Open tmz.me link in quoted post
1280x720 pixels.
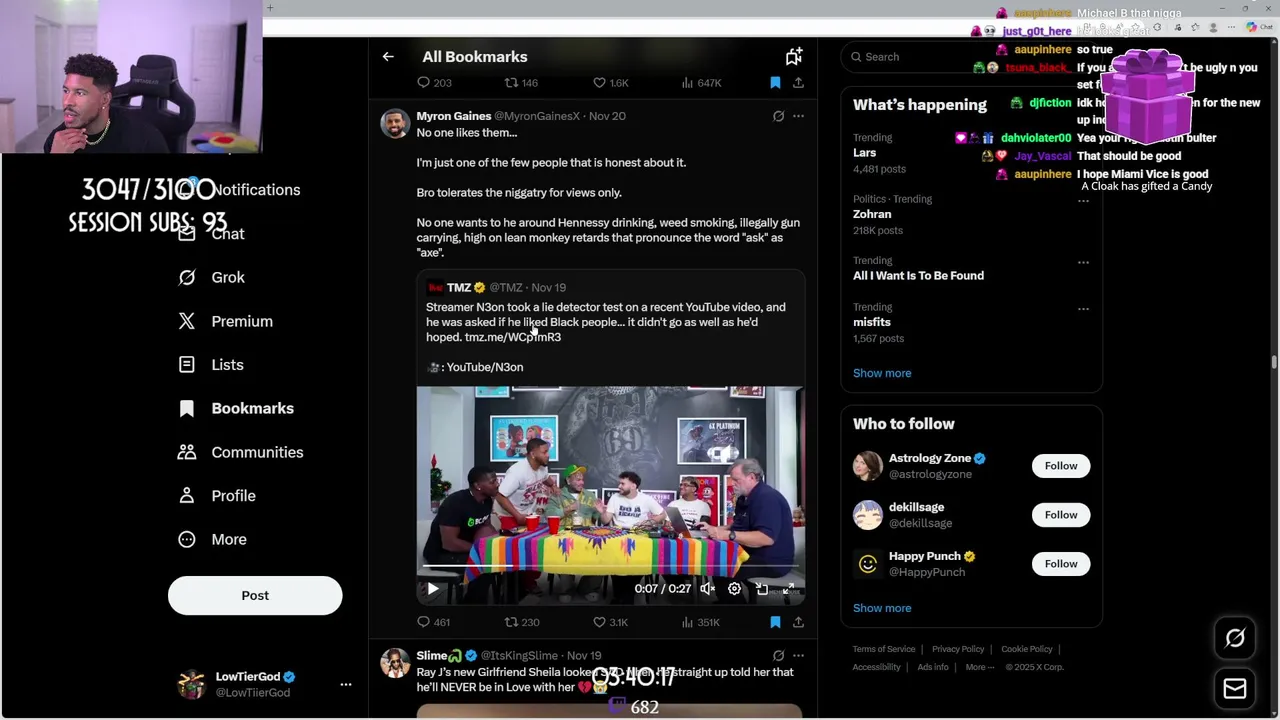[513, 337]
